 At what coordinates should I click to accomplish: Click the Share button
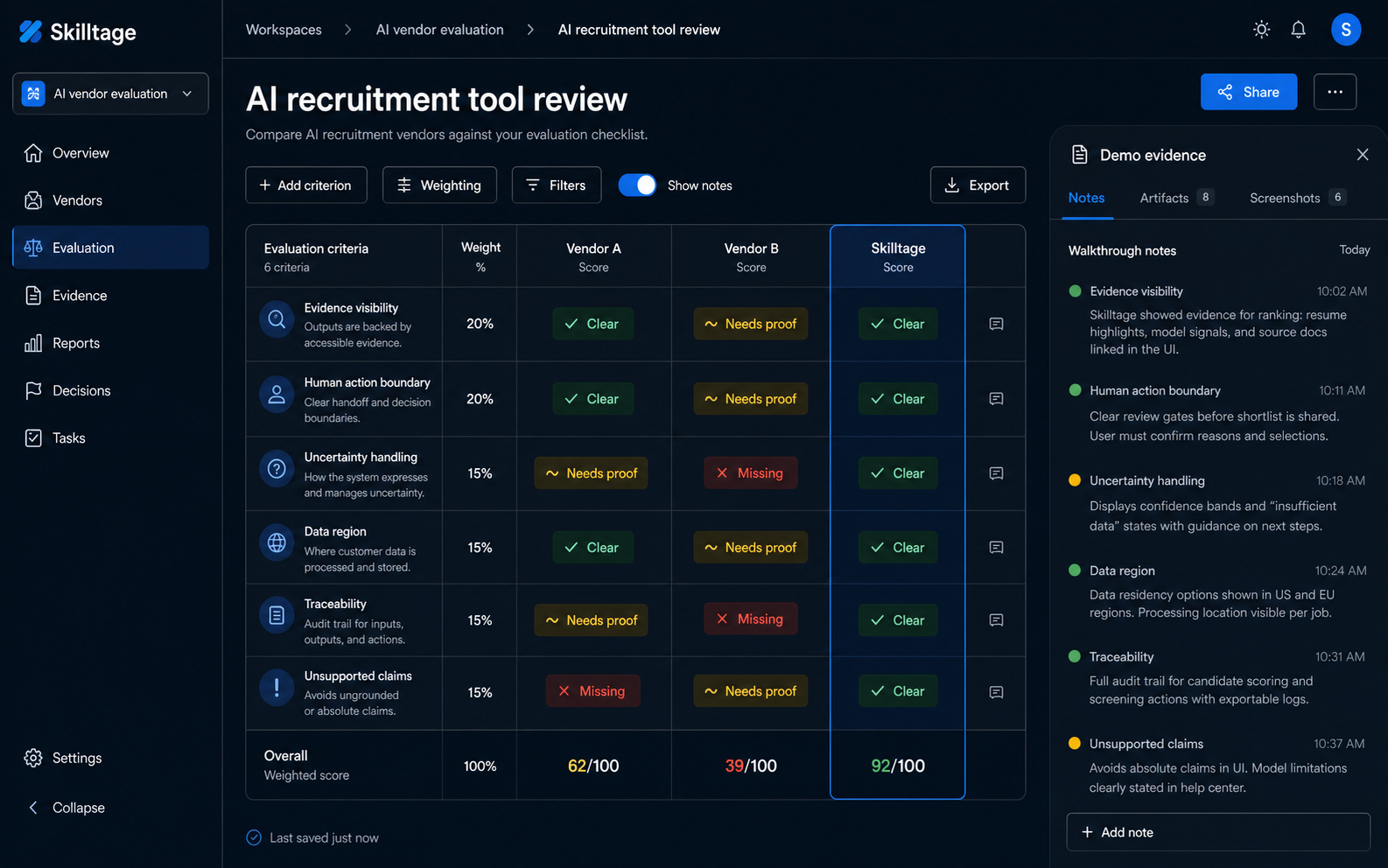1249,92
